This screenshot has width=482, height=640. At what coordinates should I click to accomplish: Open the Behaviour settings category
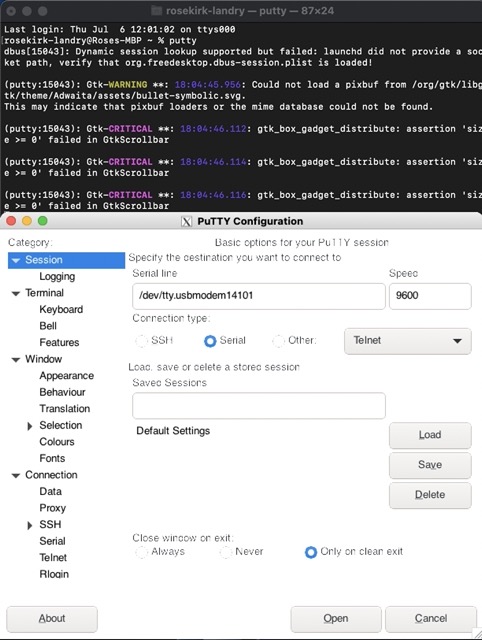62,392
